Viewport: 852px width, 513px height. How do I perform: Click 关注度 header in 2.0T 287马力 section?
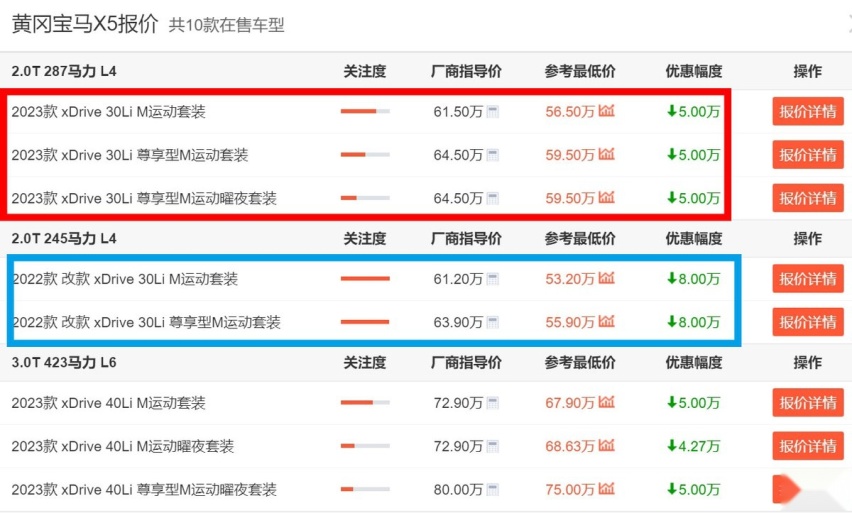coord(365,71)
